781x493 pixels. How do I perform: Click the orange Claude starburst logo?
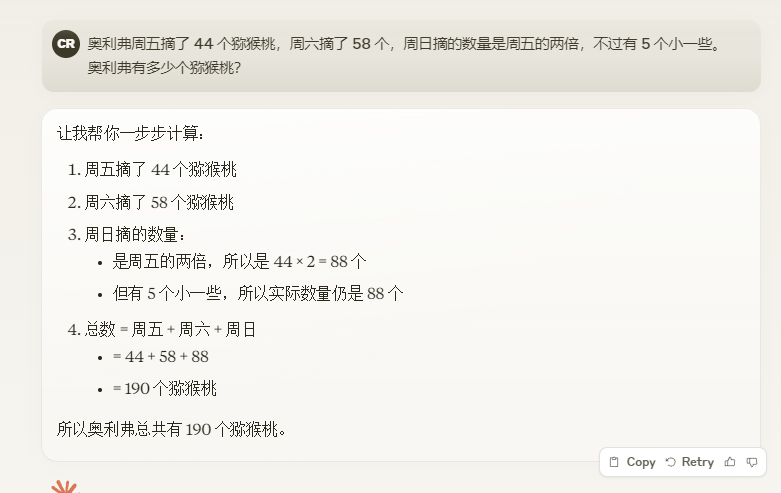65,487
